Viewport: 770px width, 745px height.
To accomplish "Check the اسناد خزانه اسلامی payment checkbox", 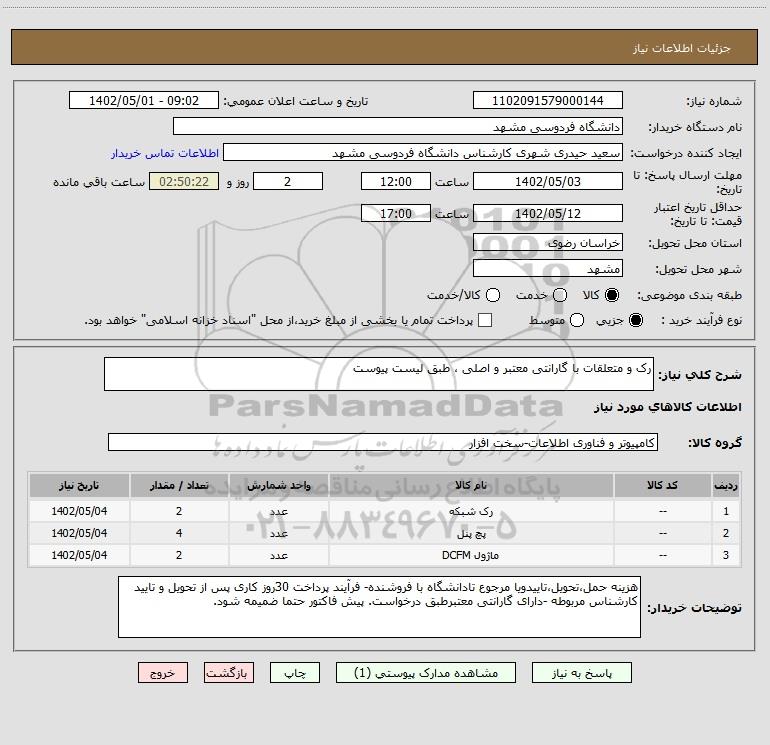I will pos(485,320).
